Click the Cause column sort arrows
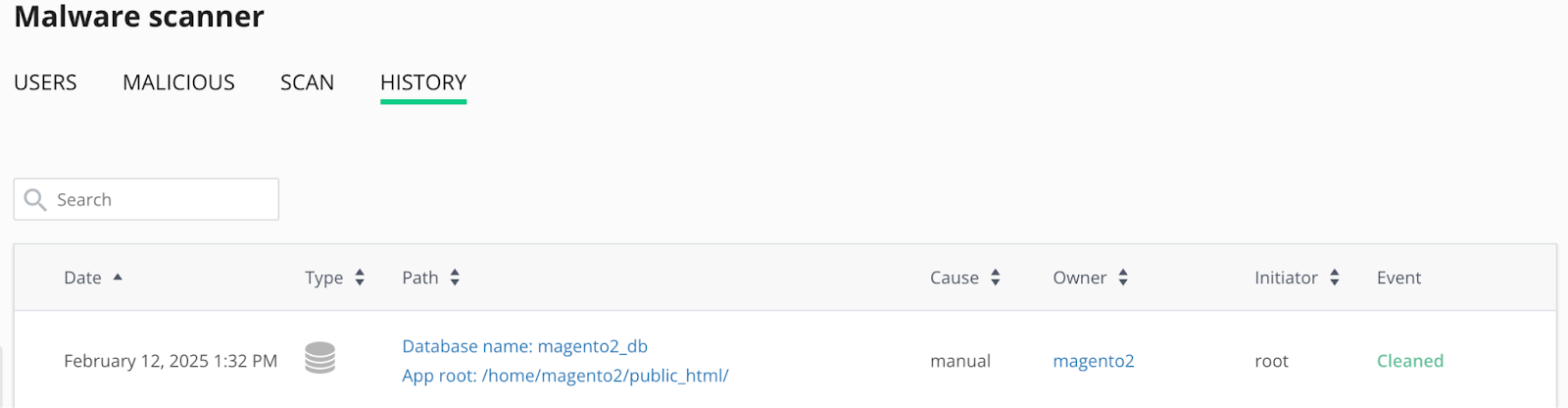Image resolution: width=1568 pixels, height=408 pixels. coord(995,278)
